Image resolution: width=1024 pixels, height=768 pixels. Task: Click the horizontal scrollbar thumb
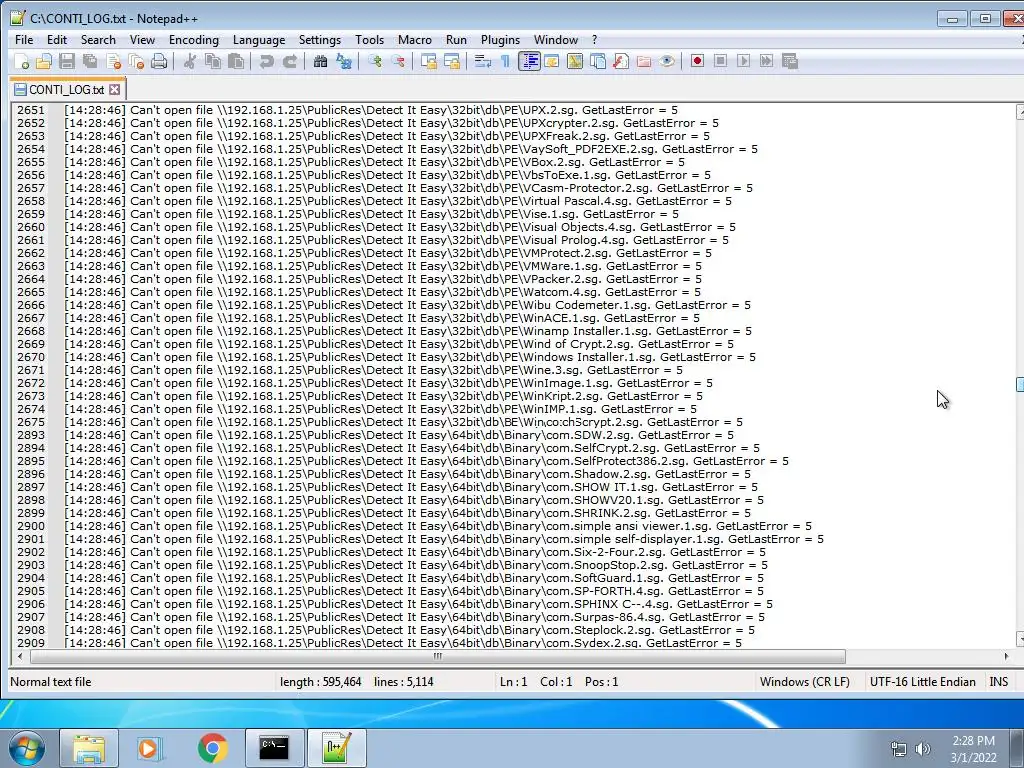pos(437,656)
